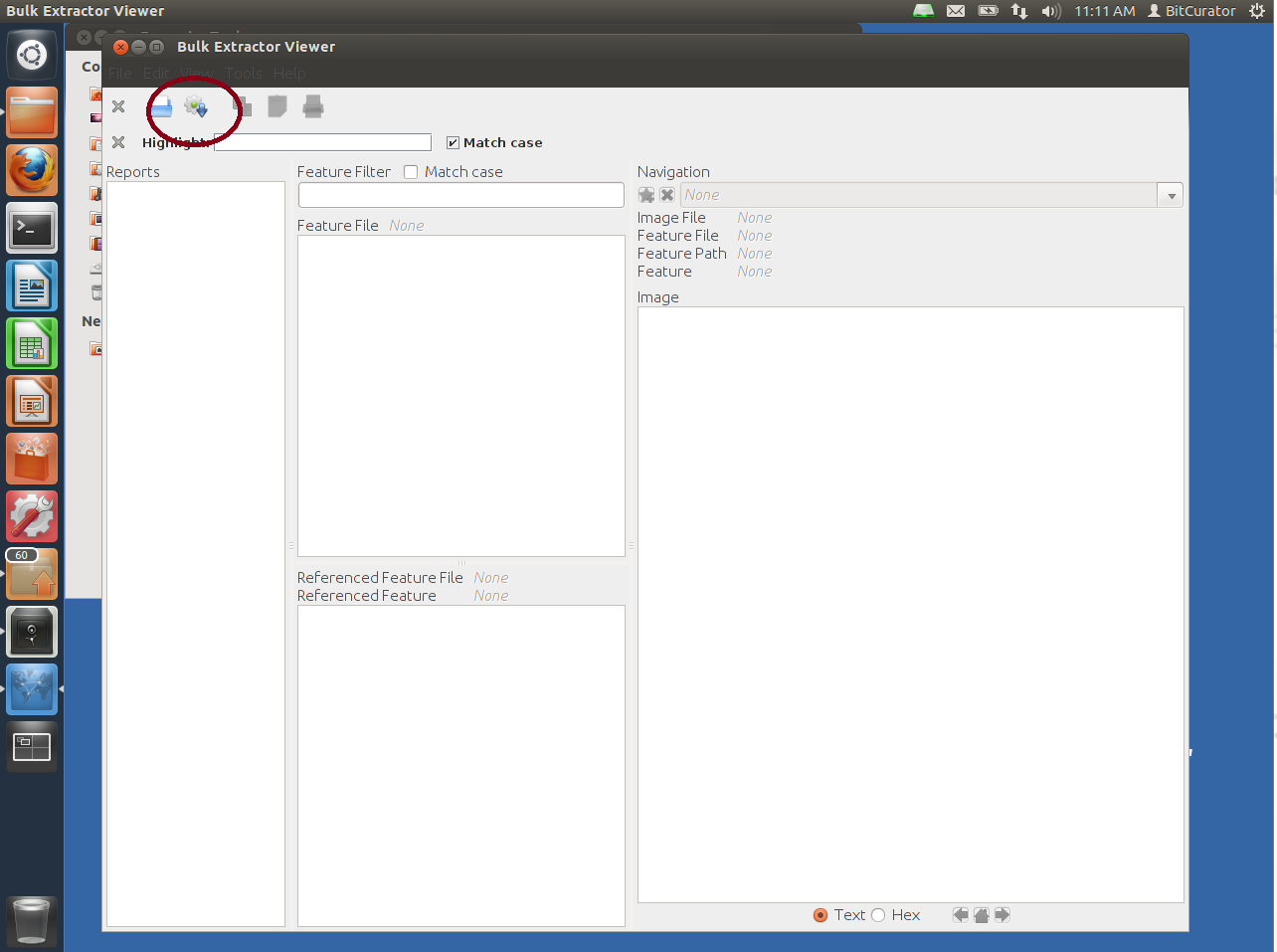Open System Settings wrench icon in dock
Screen dimensions: 1277x952
click(32, 516)
